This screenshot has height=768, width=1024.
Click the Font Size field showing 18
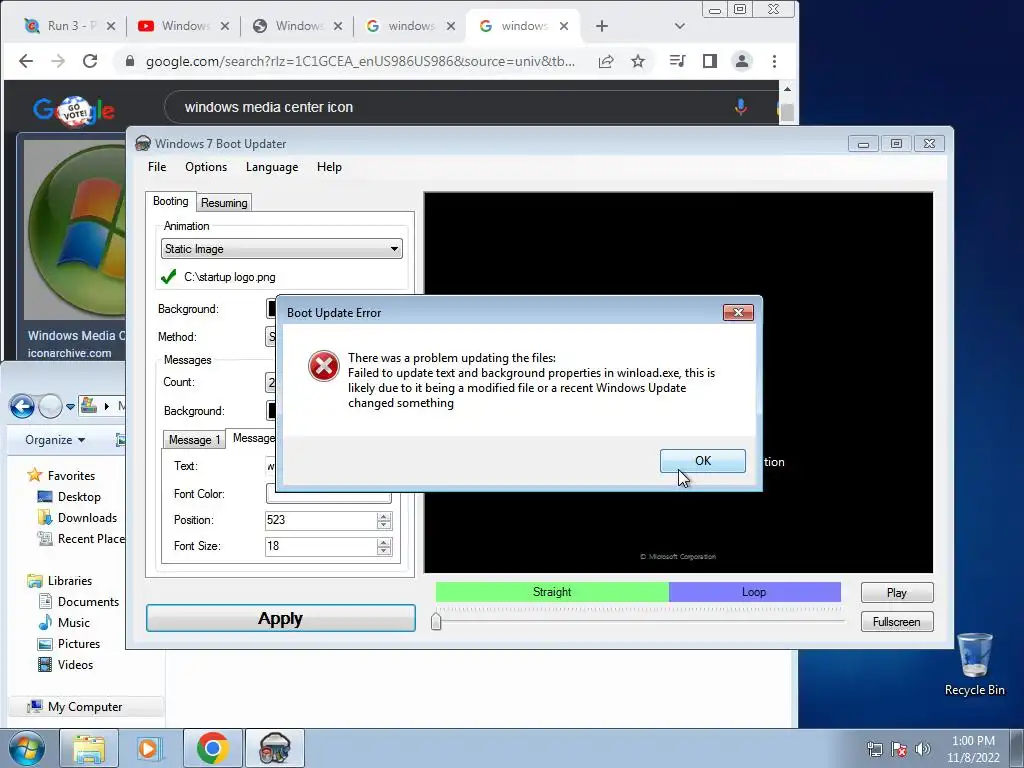pyautogui.click(x=321, y=546)
